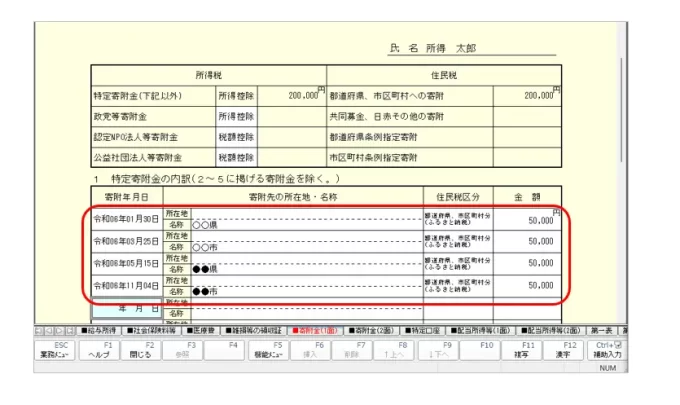This screenshot has width=680, height=405.
Task: Click the 令和06年01月30日 date field
Action: click(126, 220)
